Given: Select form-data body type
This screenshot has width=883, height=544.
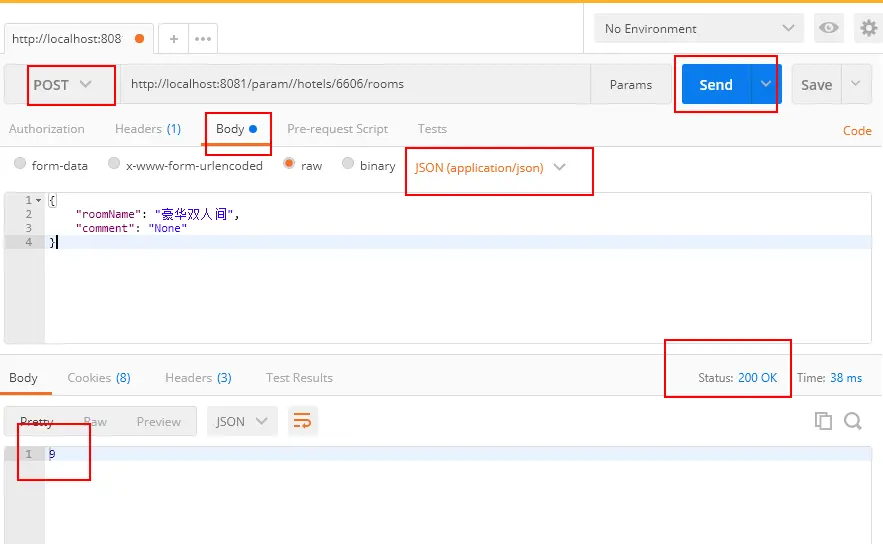Looking at the screenshot, I should (20, 163).
